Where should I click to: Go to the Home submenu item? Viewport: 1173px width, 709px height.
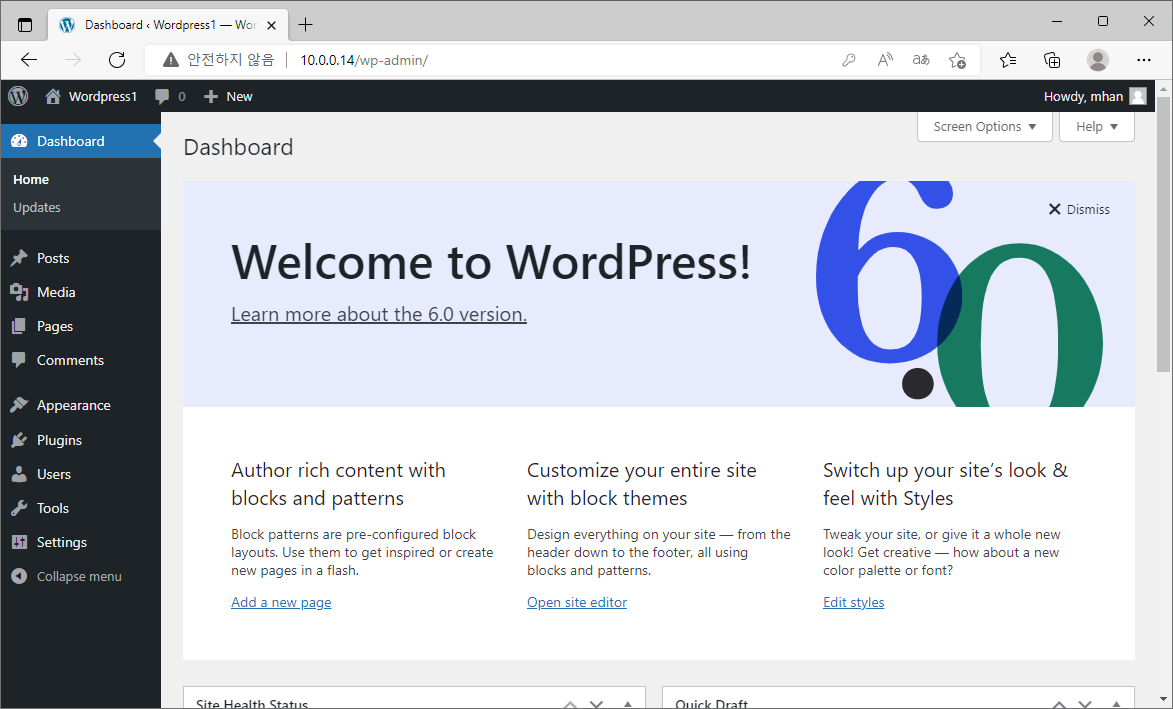click(31, 179)
